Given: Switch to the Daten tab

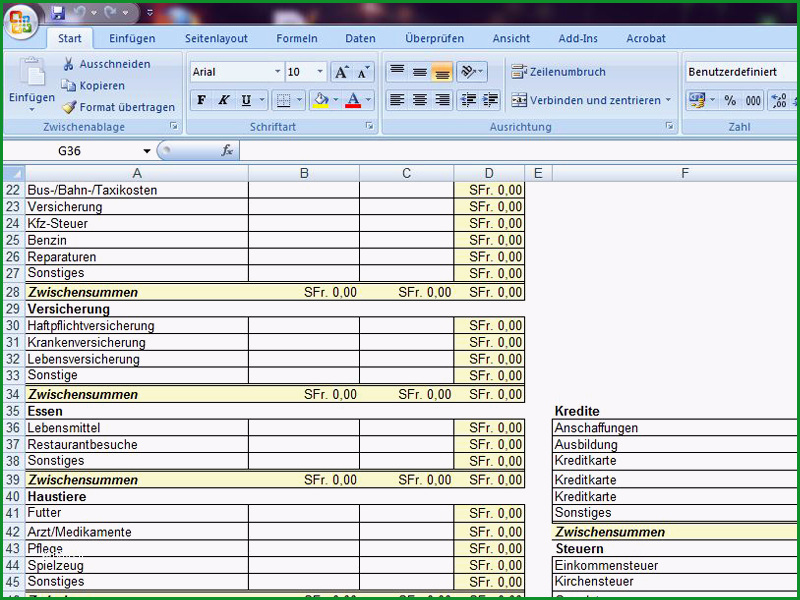Looking at the screenshot, I should 360,38.
